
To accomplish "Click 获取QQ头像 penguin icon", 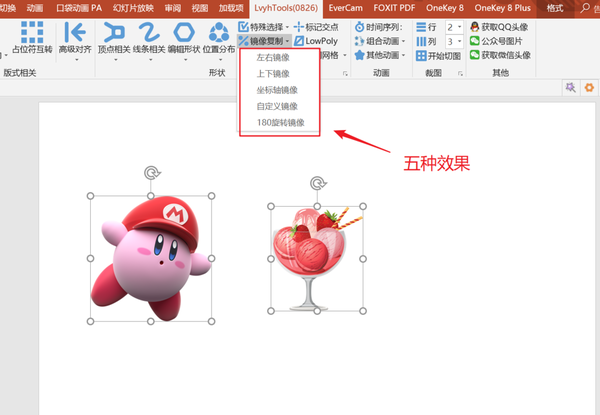I will (474, 27).
